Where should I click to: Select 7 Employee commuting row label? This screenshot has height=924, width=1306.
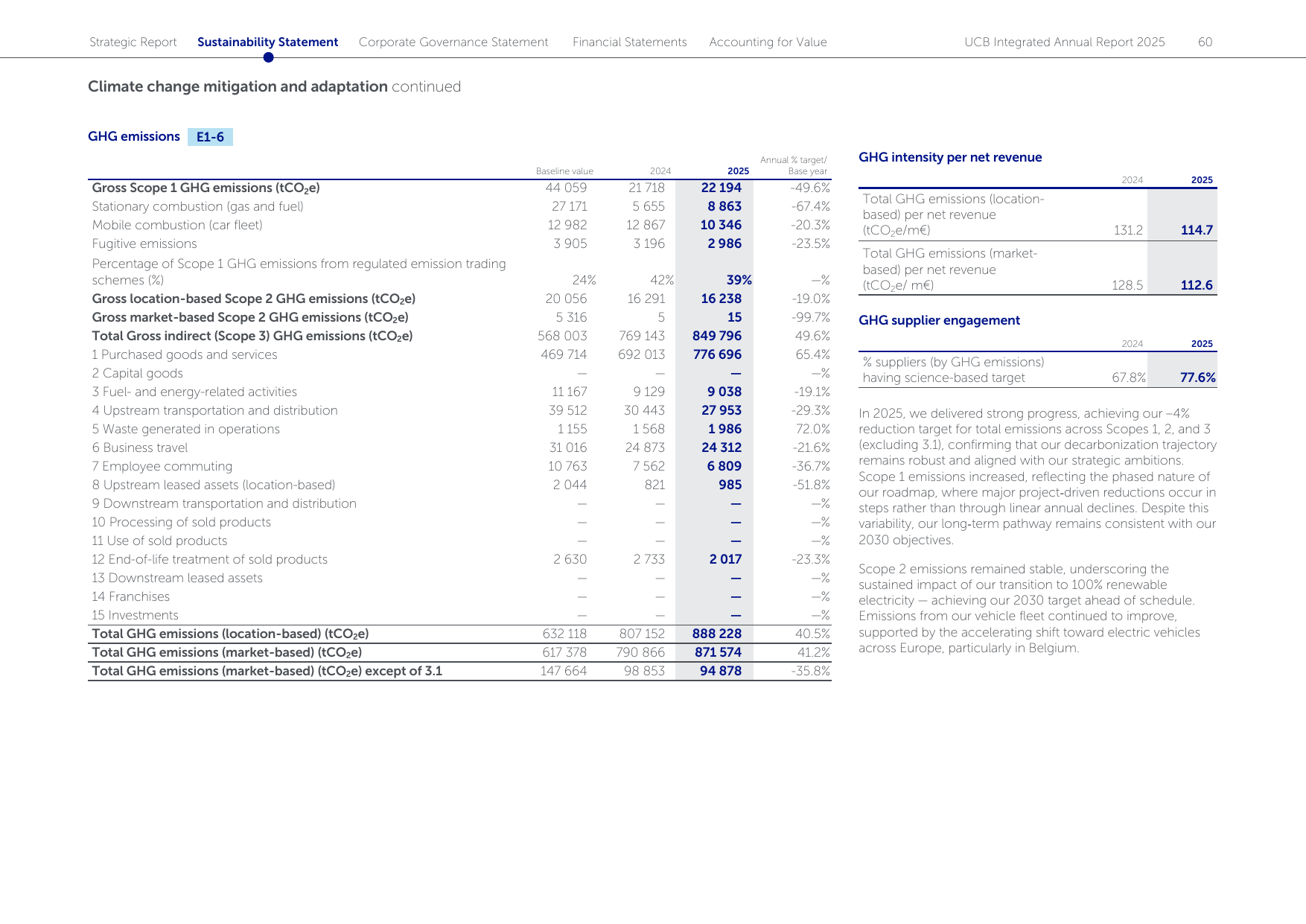[162, 466]
